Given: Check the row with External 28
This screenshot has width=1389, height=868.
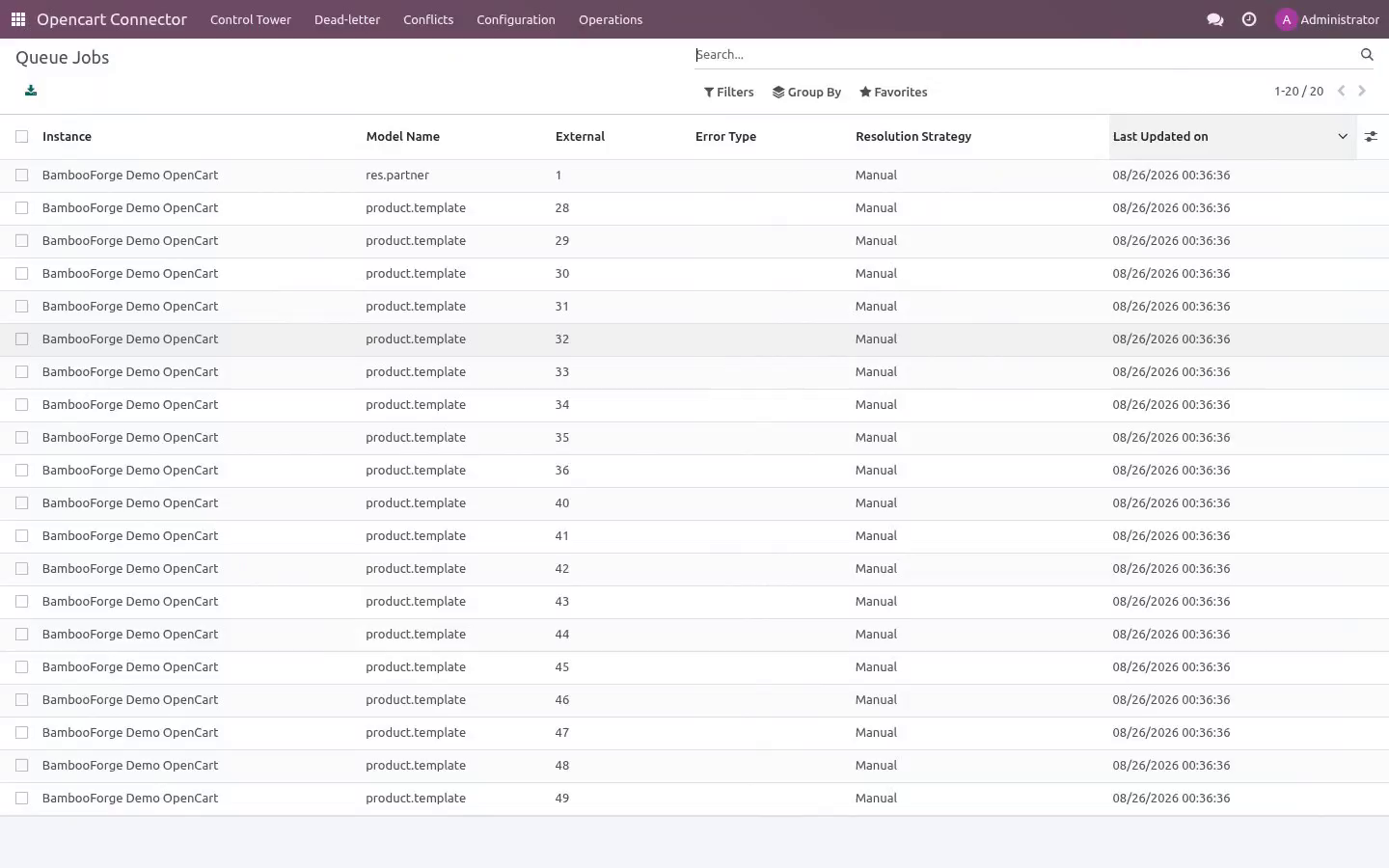Looking at the screenshot, I should 22,208.
